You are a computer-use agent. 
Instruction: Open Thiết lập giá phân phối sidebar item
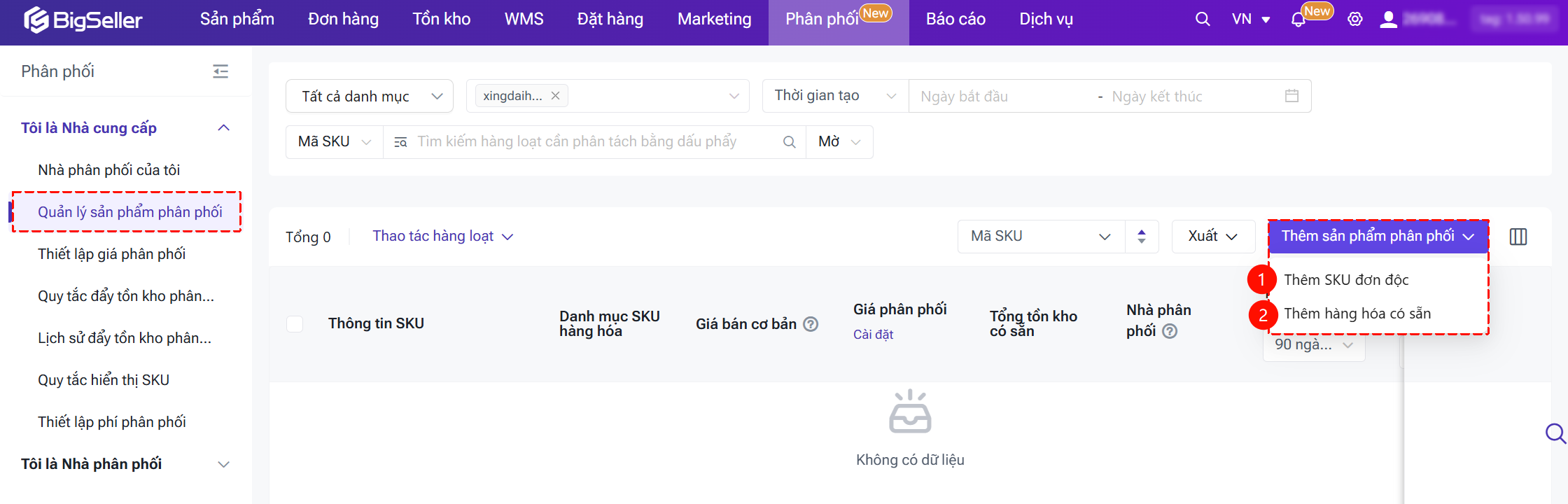click(x=112, y=254)
